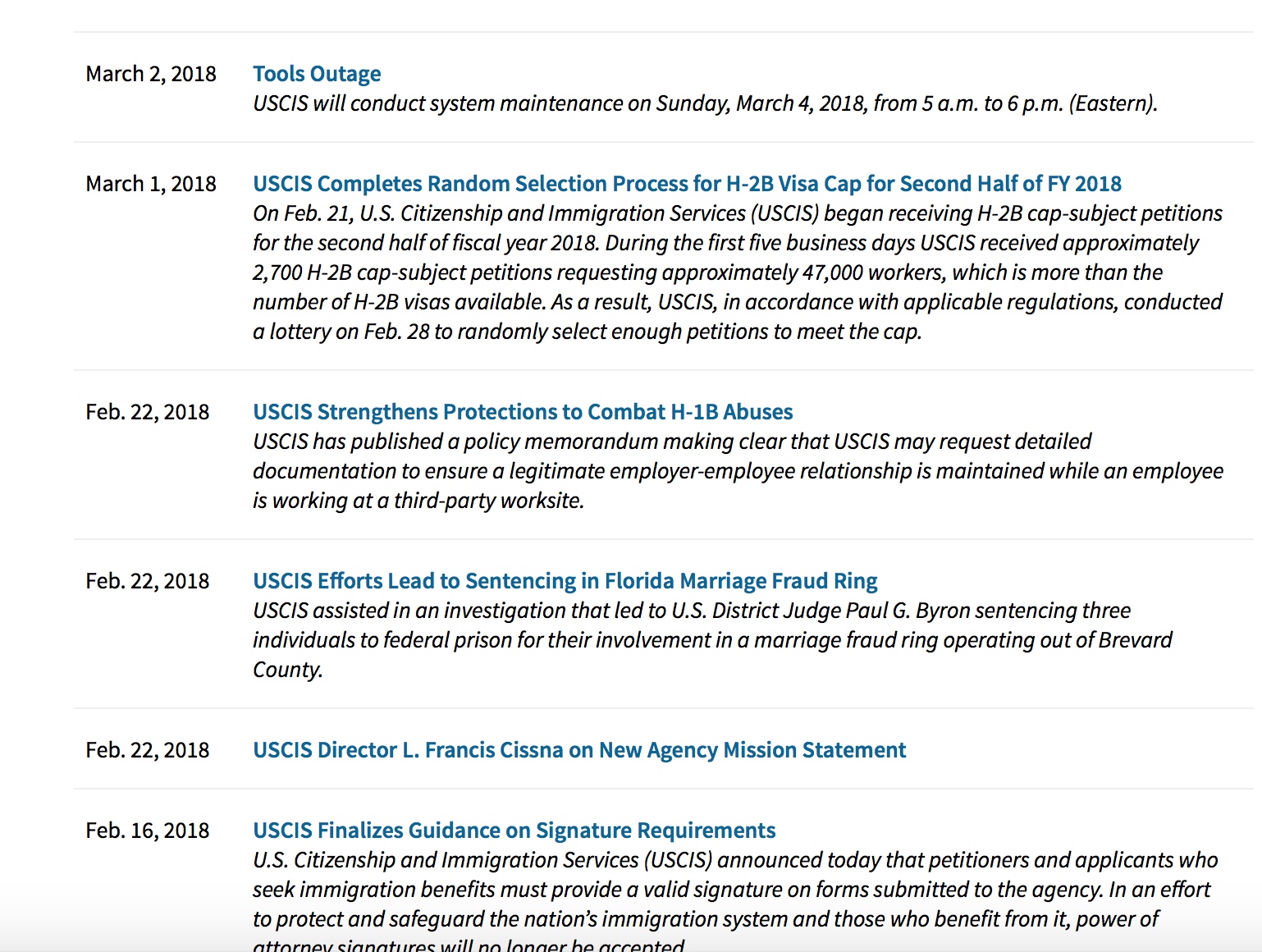Viewport: 1262px width, 952px height.
Task: Click the system maintenance on Sunday description text
Action: [x=705, y=103]
